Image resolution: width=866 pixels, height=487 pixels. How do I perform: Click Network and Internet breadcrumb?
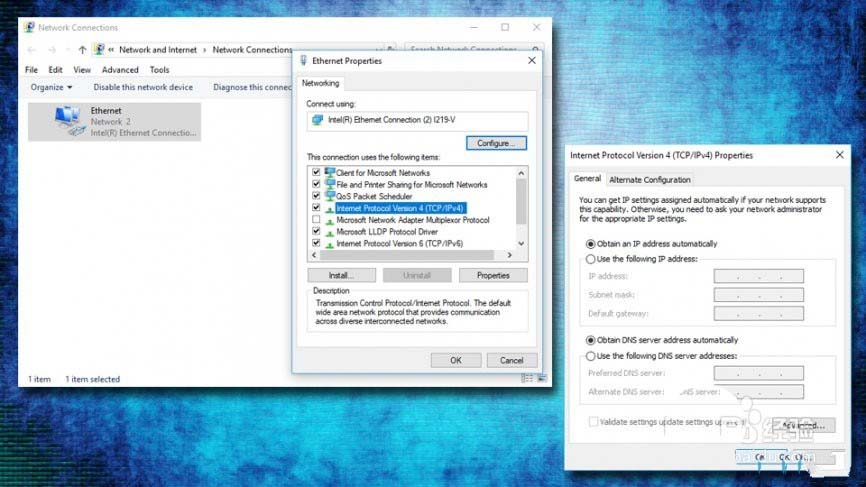tap(158, 50)
